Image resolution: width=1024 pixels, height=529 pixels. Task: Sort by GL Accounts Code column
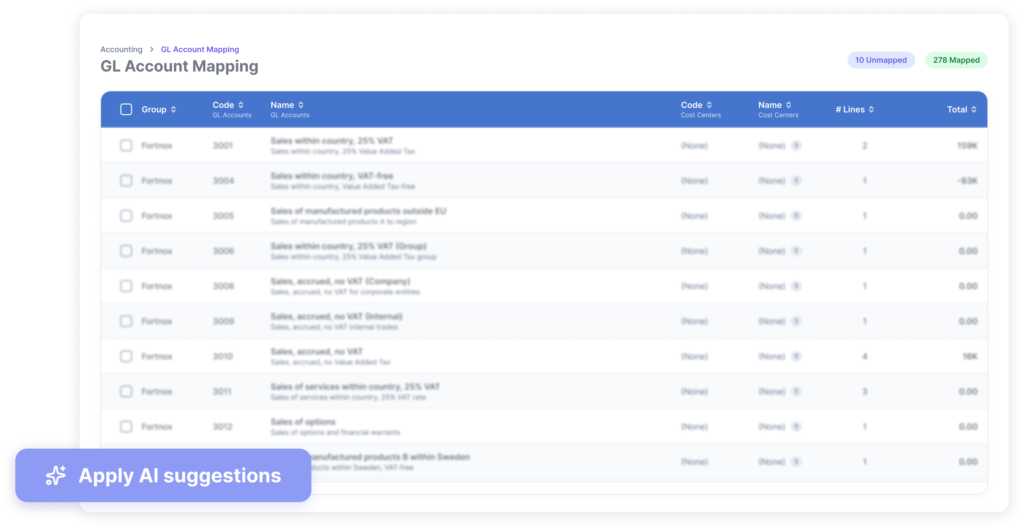[x=228, y=105]
